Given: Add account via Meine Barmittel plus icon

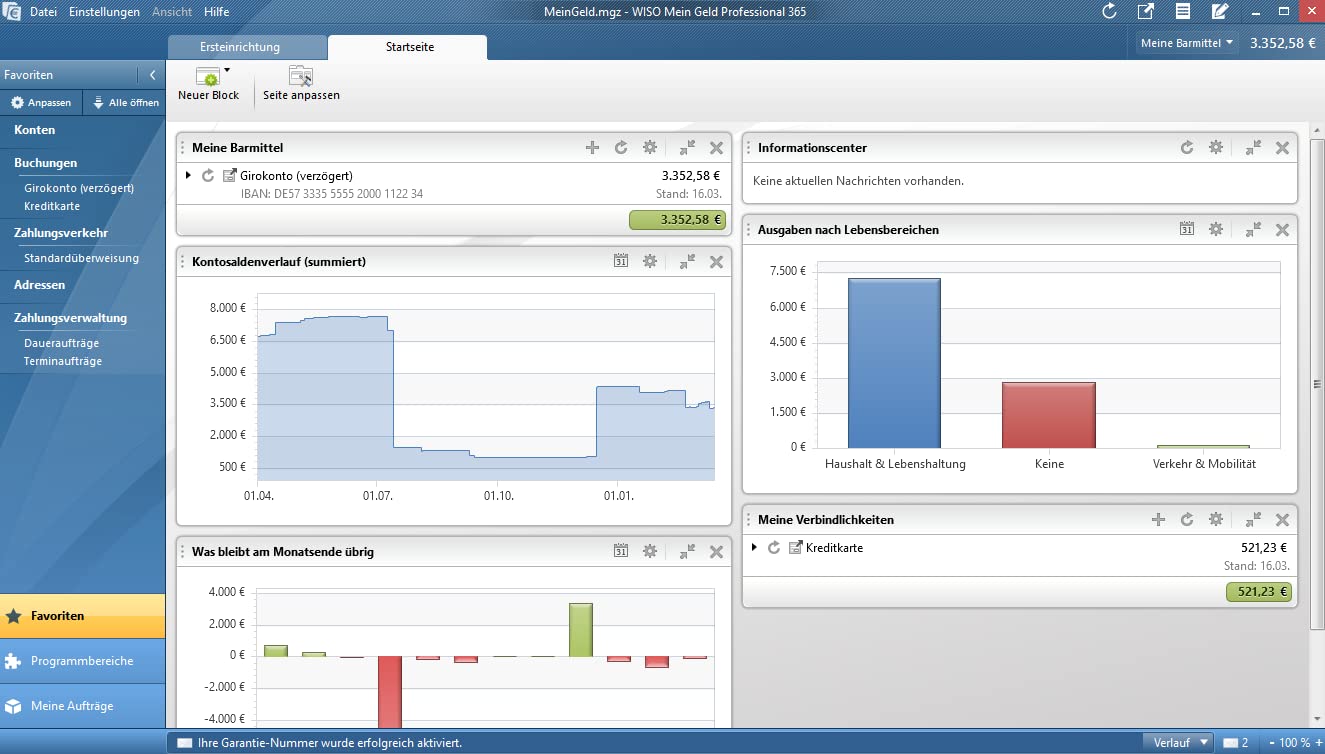Looking at the screenshot, I should (592, 147).
